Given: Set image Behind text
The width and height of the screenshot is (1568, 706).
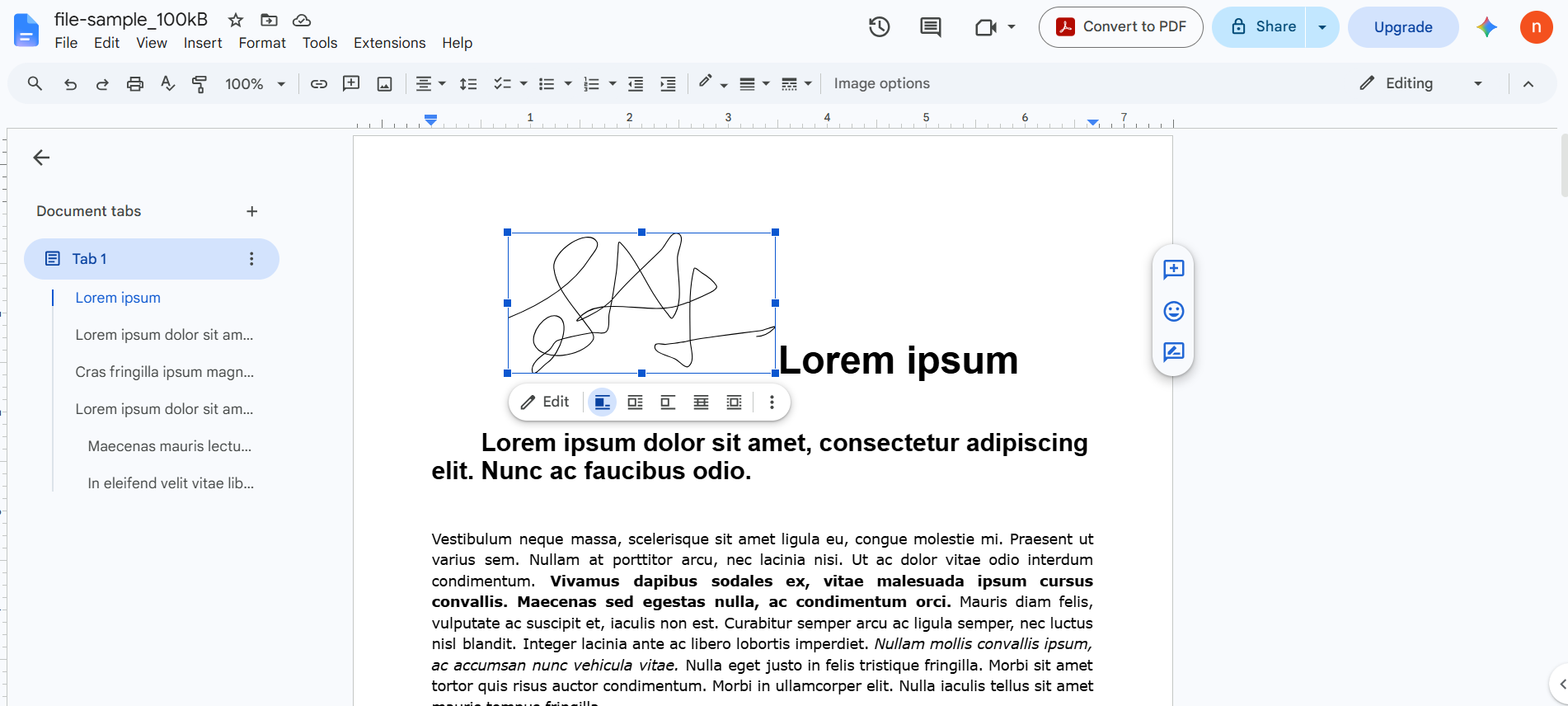Looking at the screenshot, I should [x=701, y=402].
